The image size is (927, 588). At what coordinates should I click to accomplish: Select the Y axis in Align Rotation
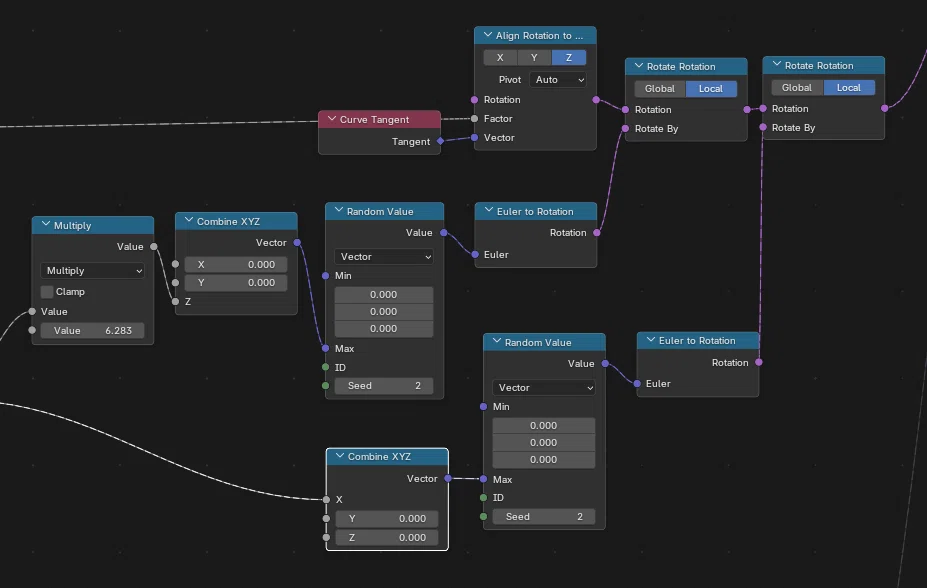tap(534, 57)
